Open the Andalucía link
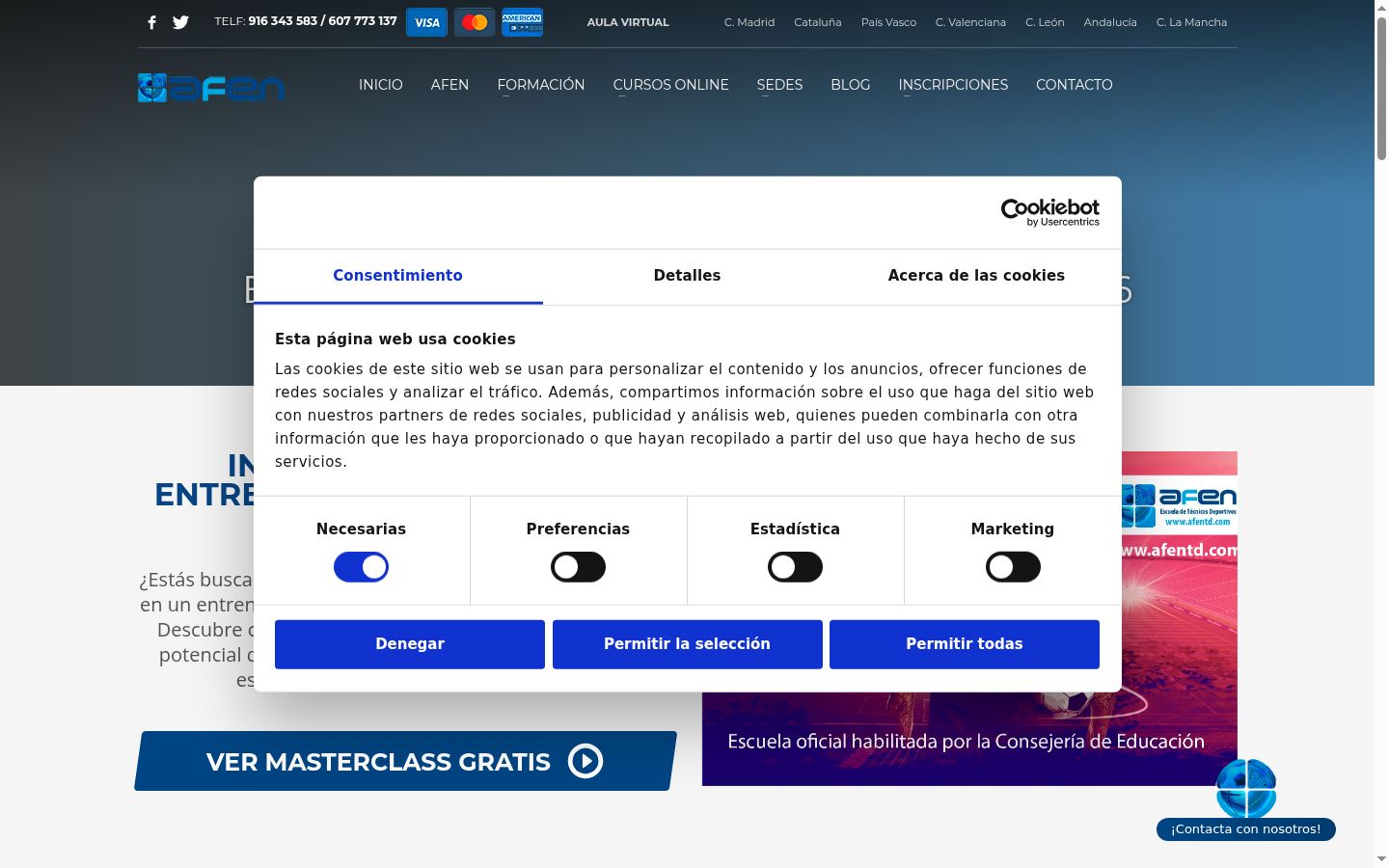 coord(1110,22)
